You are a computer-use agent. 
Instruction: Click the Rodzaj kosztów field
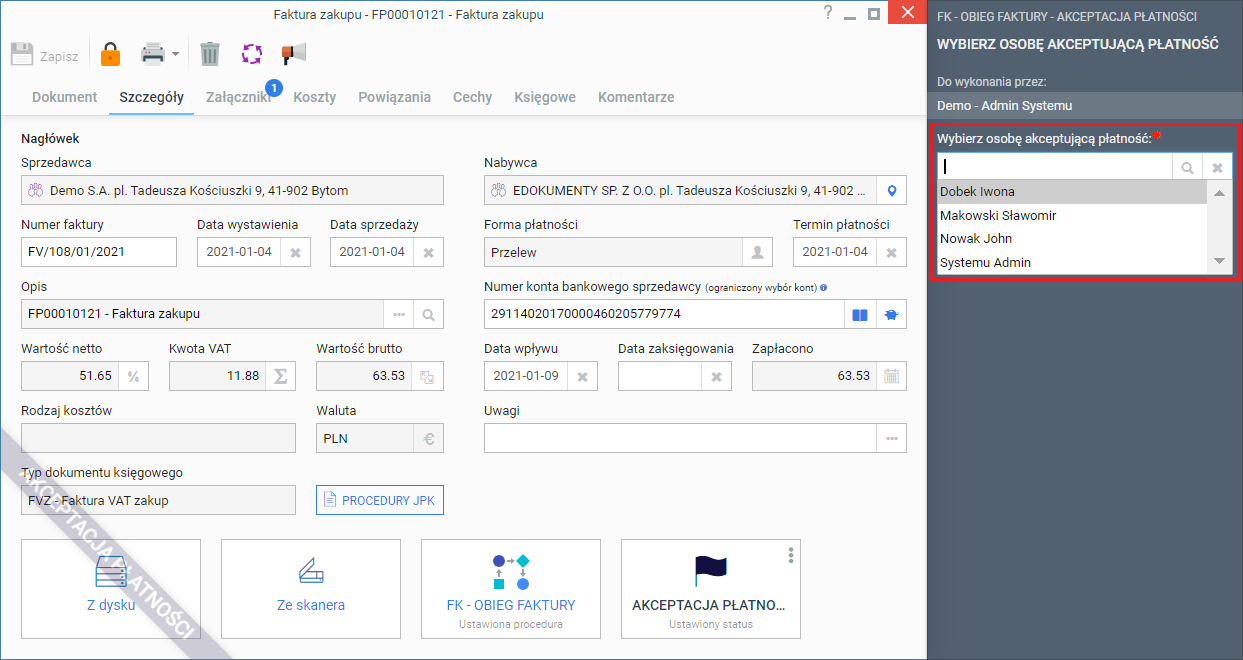tap(158, 438)
